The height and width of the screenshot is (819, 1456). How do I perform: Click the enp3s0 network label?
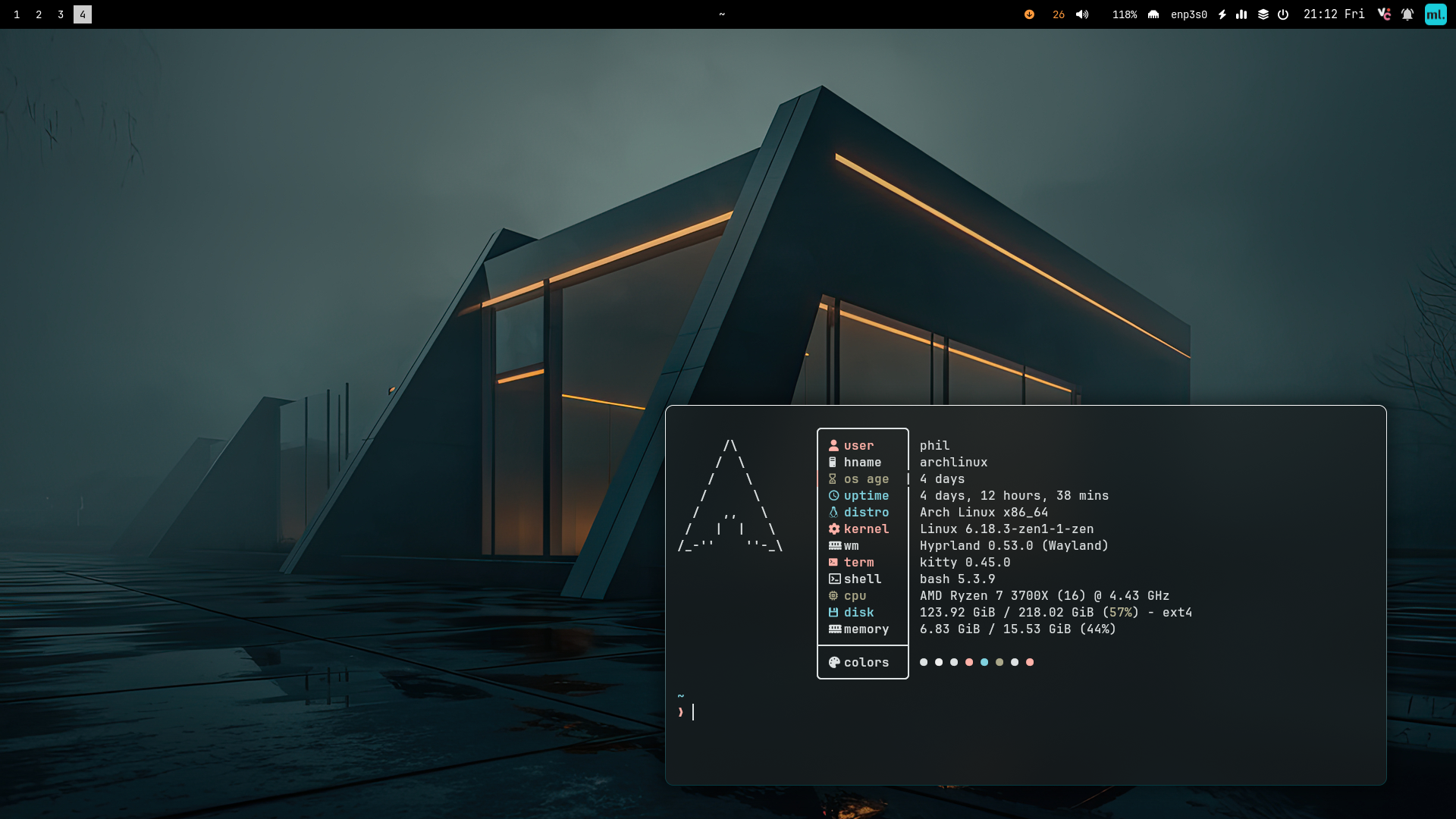point(1188,14)
